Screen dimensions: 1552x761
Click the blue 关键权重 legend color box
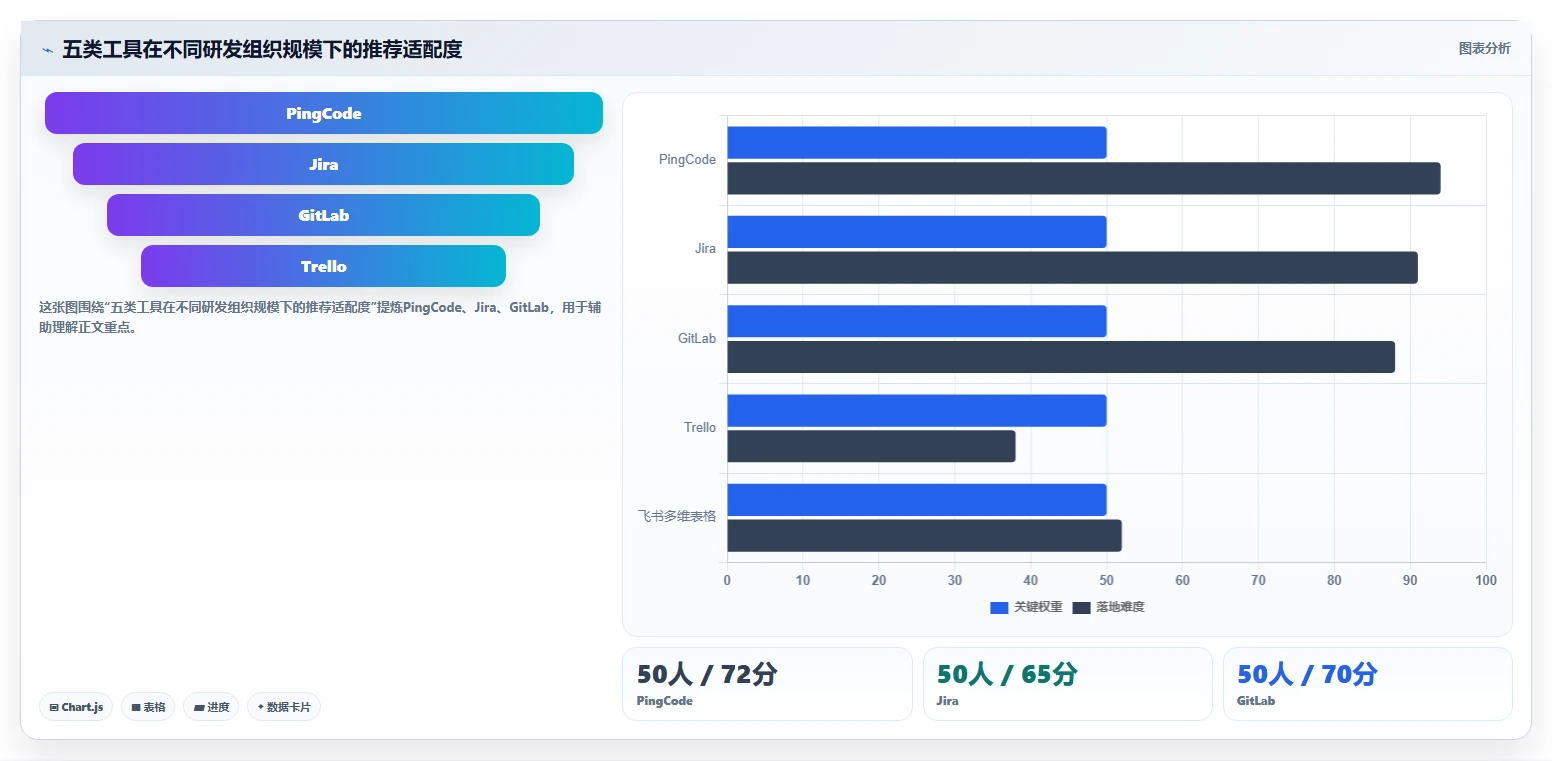point(999,607)
